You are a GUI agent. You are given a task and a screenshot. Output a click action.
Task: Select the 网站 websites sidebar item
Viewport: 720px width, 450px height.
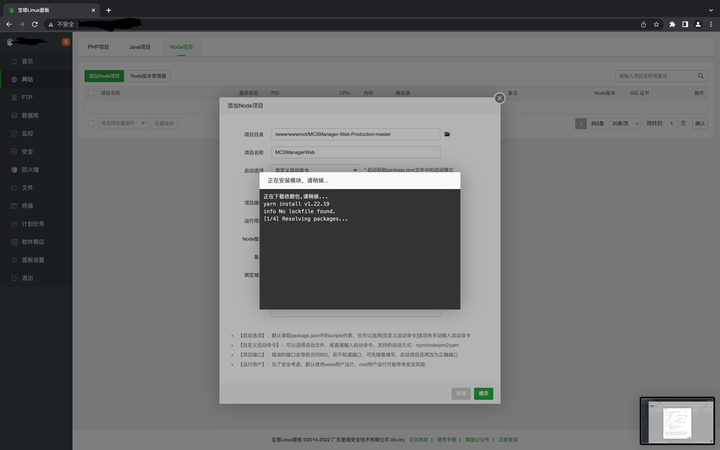pos(36,79)
